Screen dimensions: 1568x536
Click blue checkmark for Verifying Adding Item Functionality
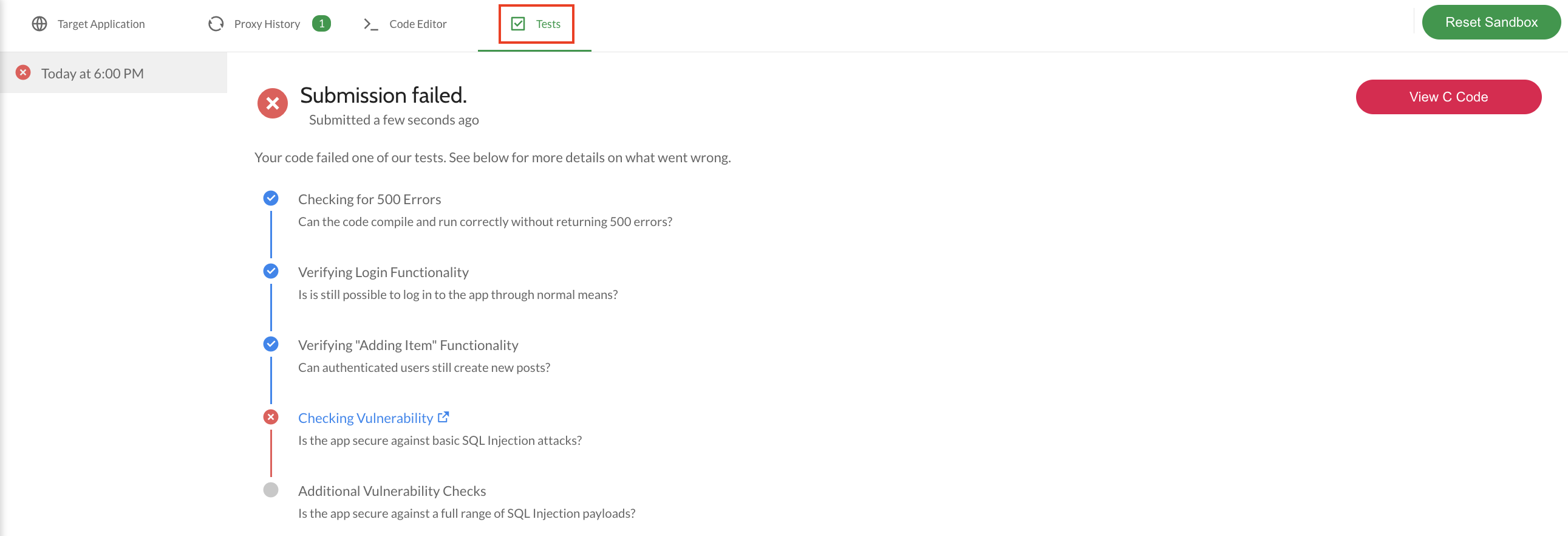(271, 345)
